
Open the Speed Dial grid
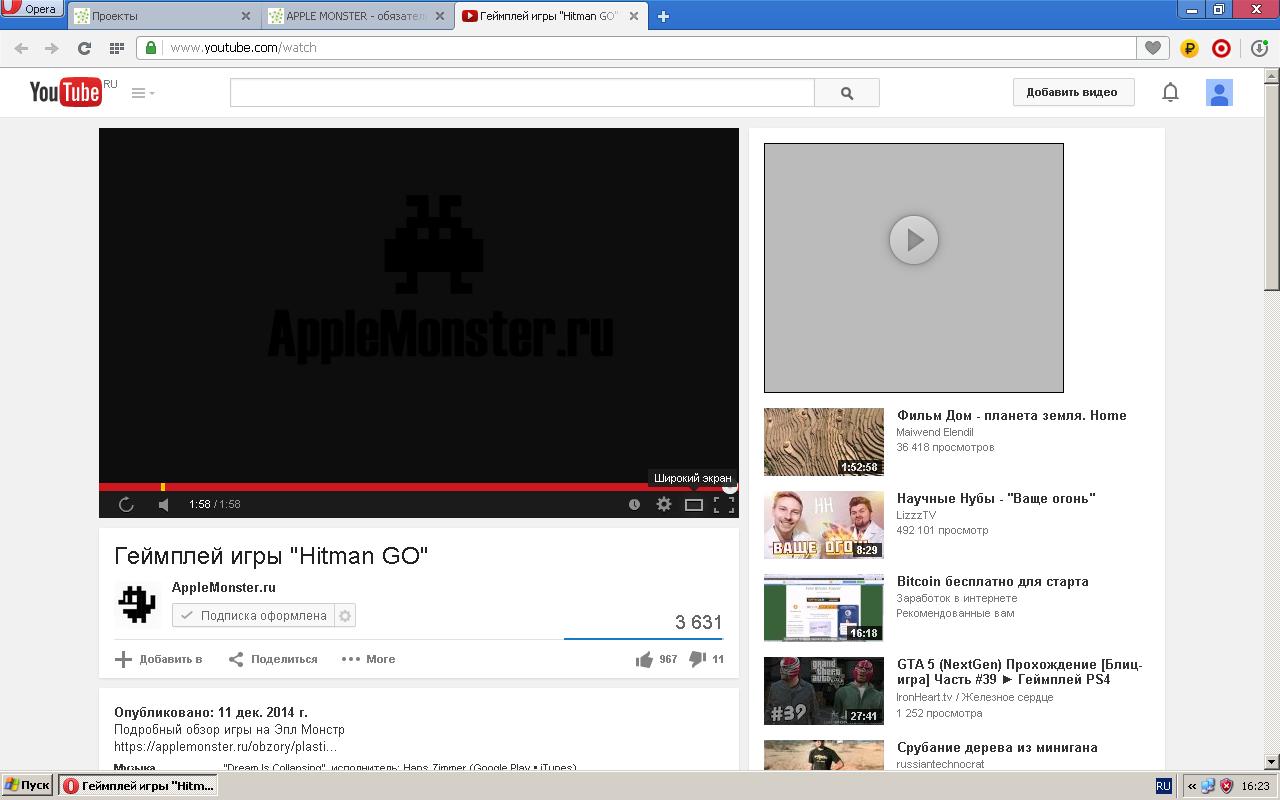point(117,48)
